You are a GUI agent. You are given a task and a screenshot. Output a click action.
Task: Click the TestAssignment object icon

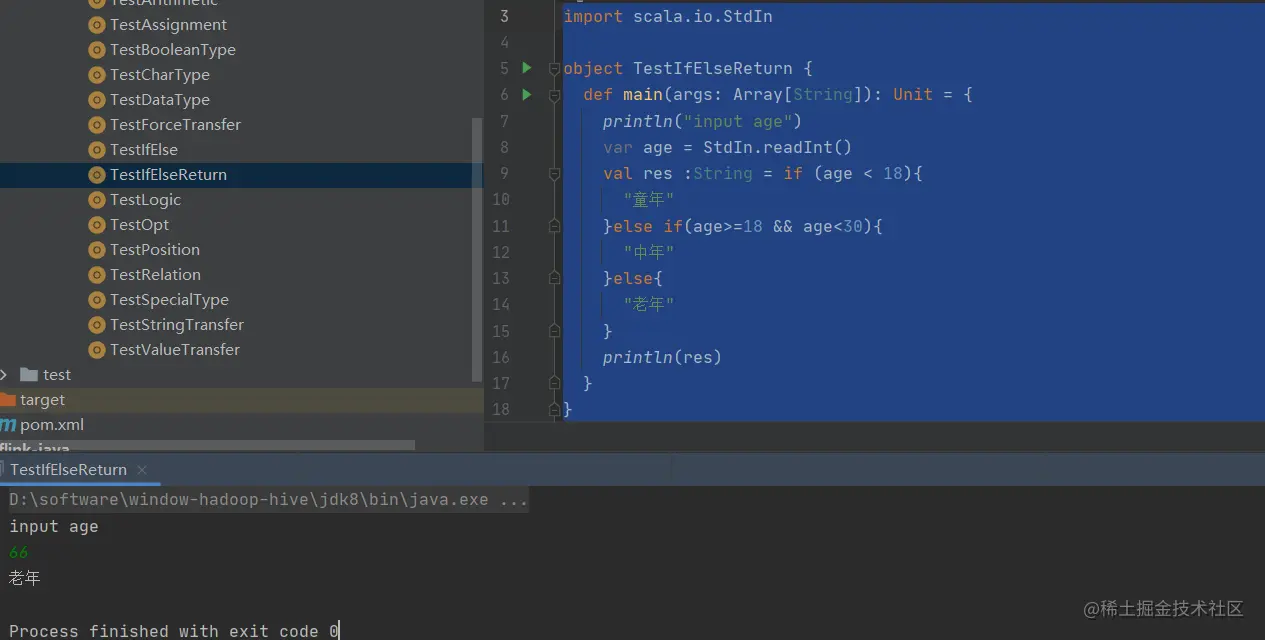(x=97, y=25)
